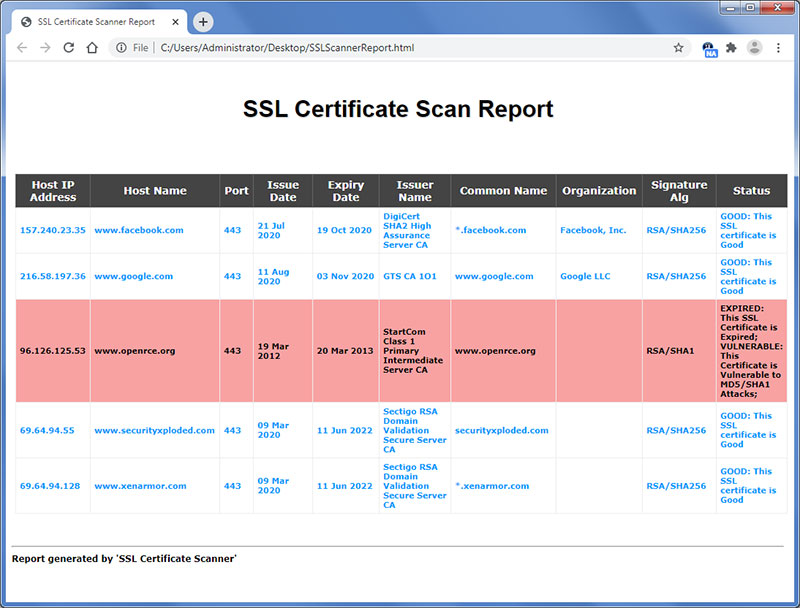
Task: Click common name *.xenarmor.com
Action: (492, 486)
